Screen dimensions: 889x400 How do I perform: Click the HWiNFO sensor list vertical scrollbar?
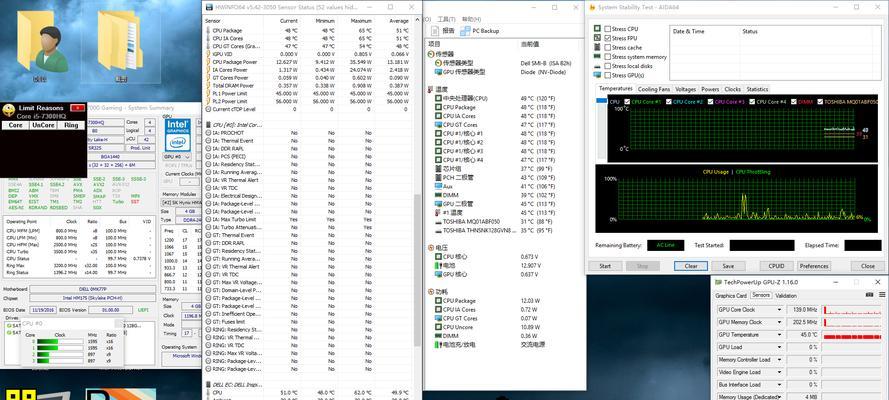coord(418,269)
